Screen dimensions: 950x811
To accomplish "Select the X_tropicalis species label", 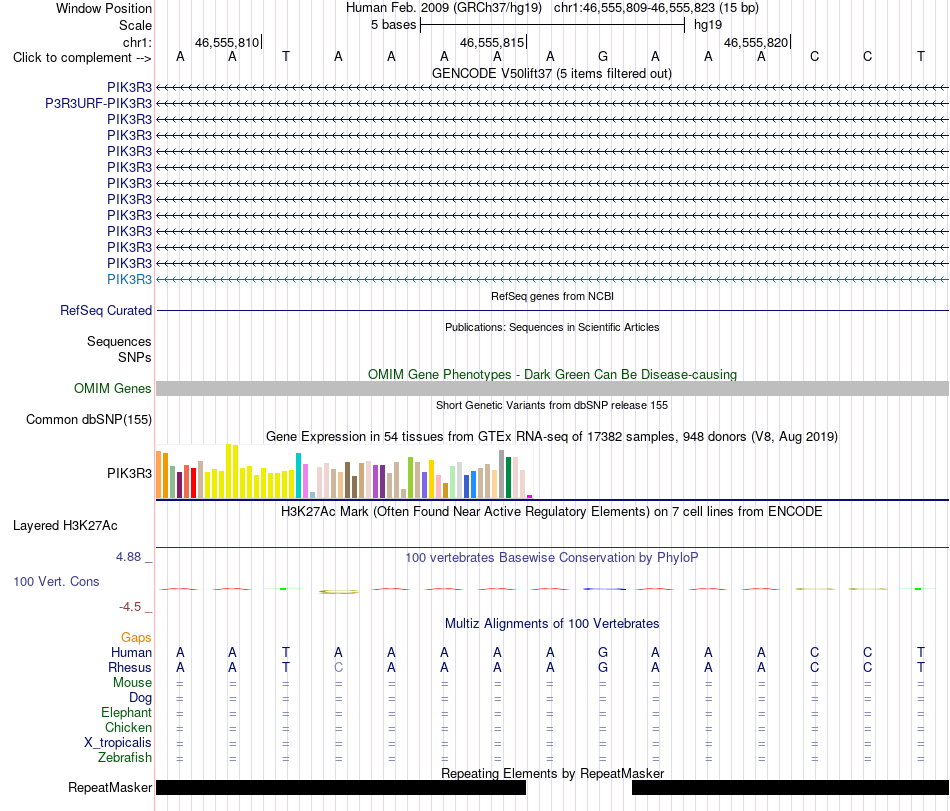I will [x=118, y=743].
